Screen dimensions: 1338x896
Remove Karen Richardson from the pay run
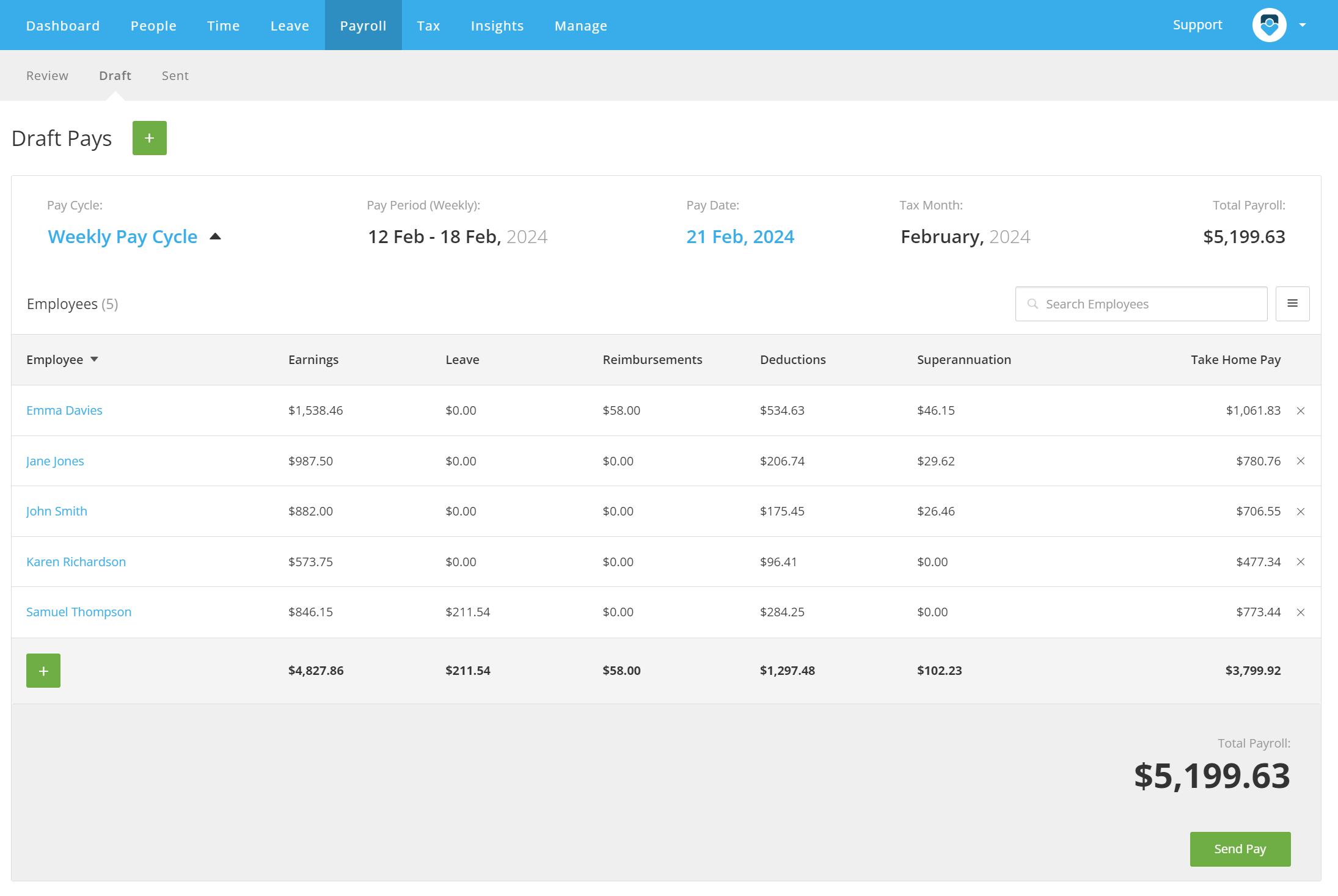tap(1301, 561)
